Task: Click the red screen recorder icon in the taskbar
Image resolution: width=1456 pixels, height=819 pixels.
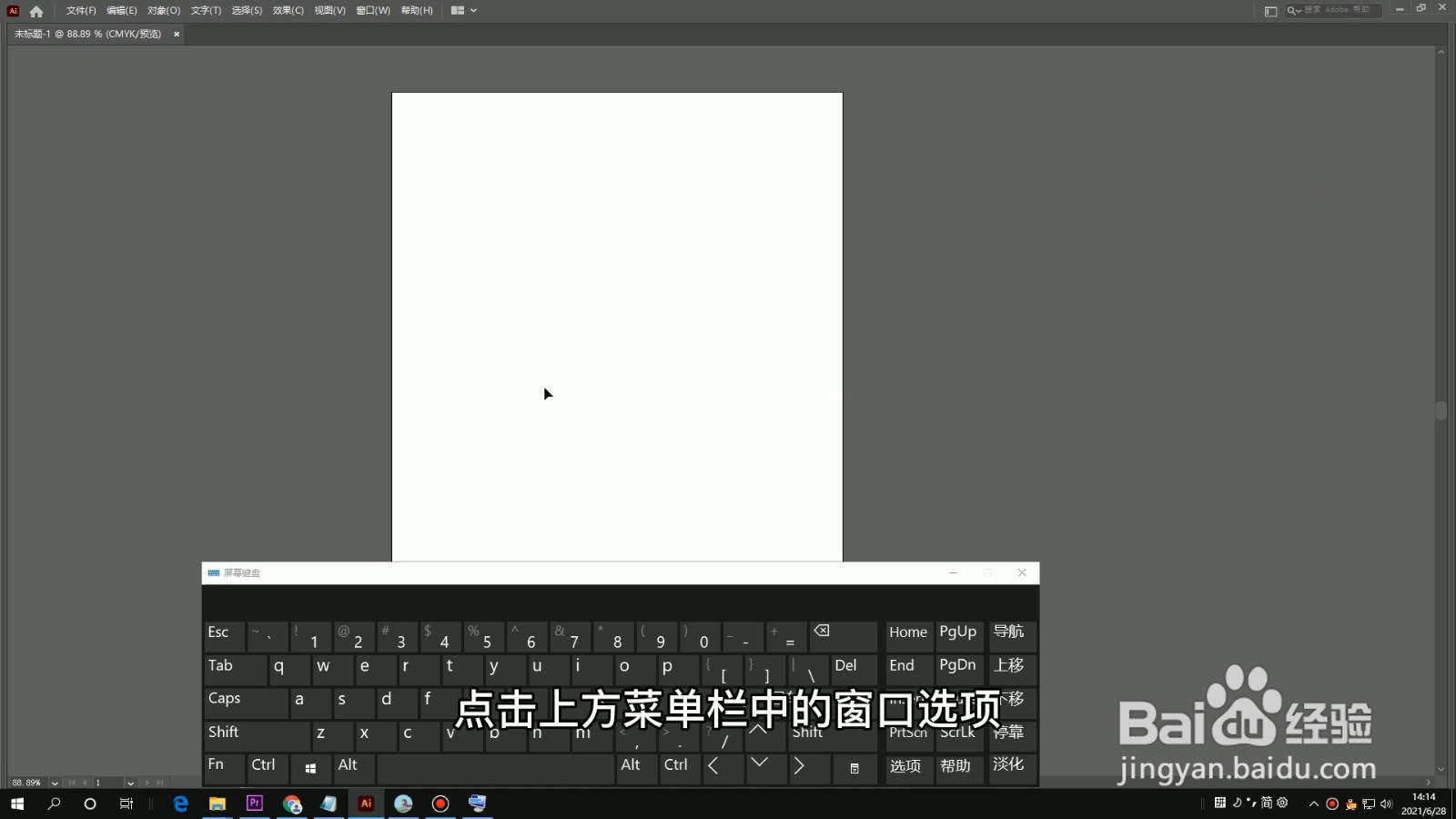Action: [440, 804]
